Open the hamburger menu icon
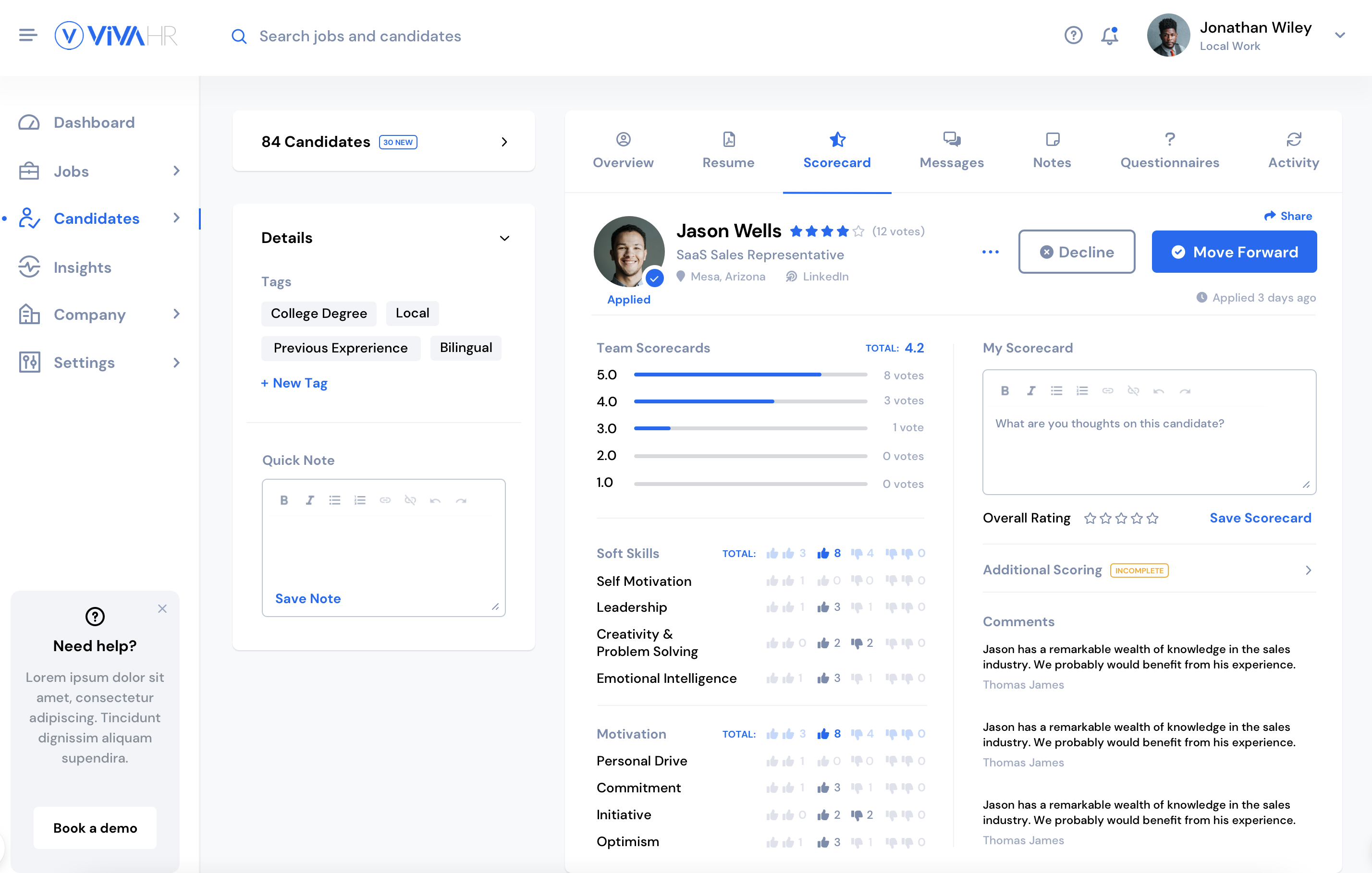 click(27, 36)
